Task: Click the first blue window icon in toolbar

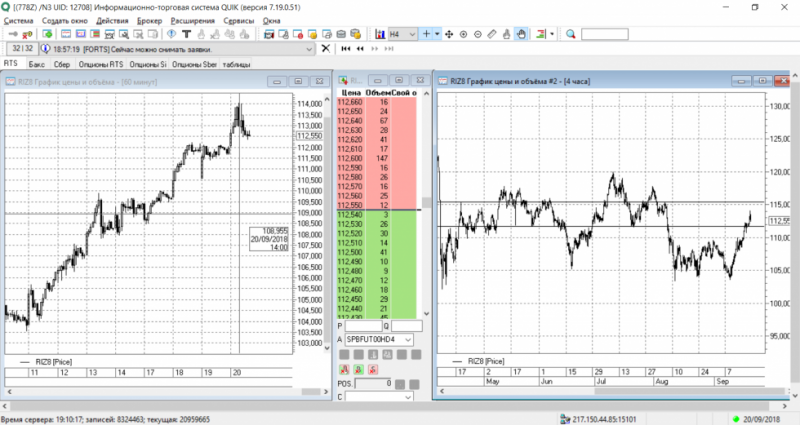Action: pos(66,34)
